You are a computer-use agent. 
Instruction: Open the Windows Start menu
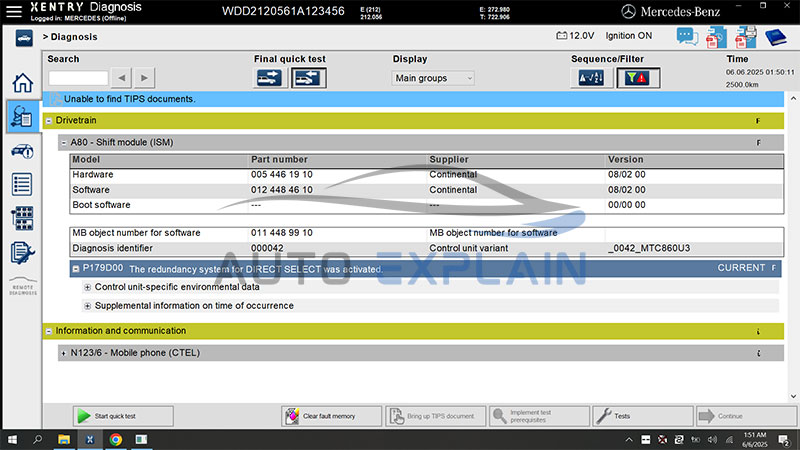click(x=12, y=439)
